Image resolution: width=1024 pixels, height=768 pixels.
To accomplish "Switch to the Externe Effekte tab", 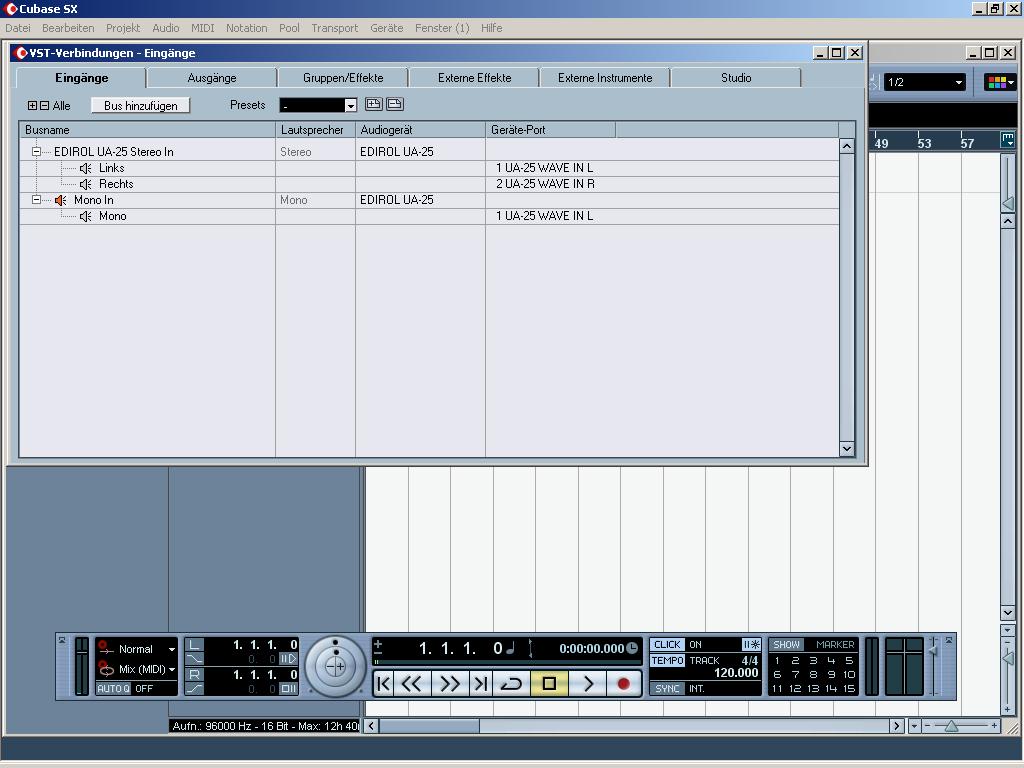I will click(x=474, y=78).
